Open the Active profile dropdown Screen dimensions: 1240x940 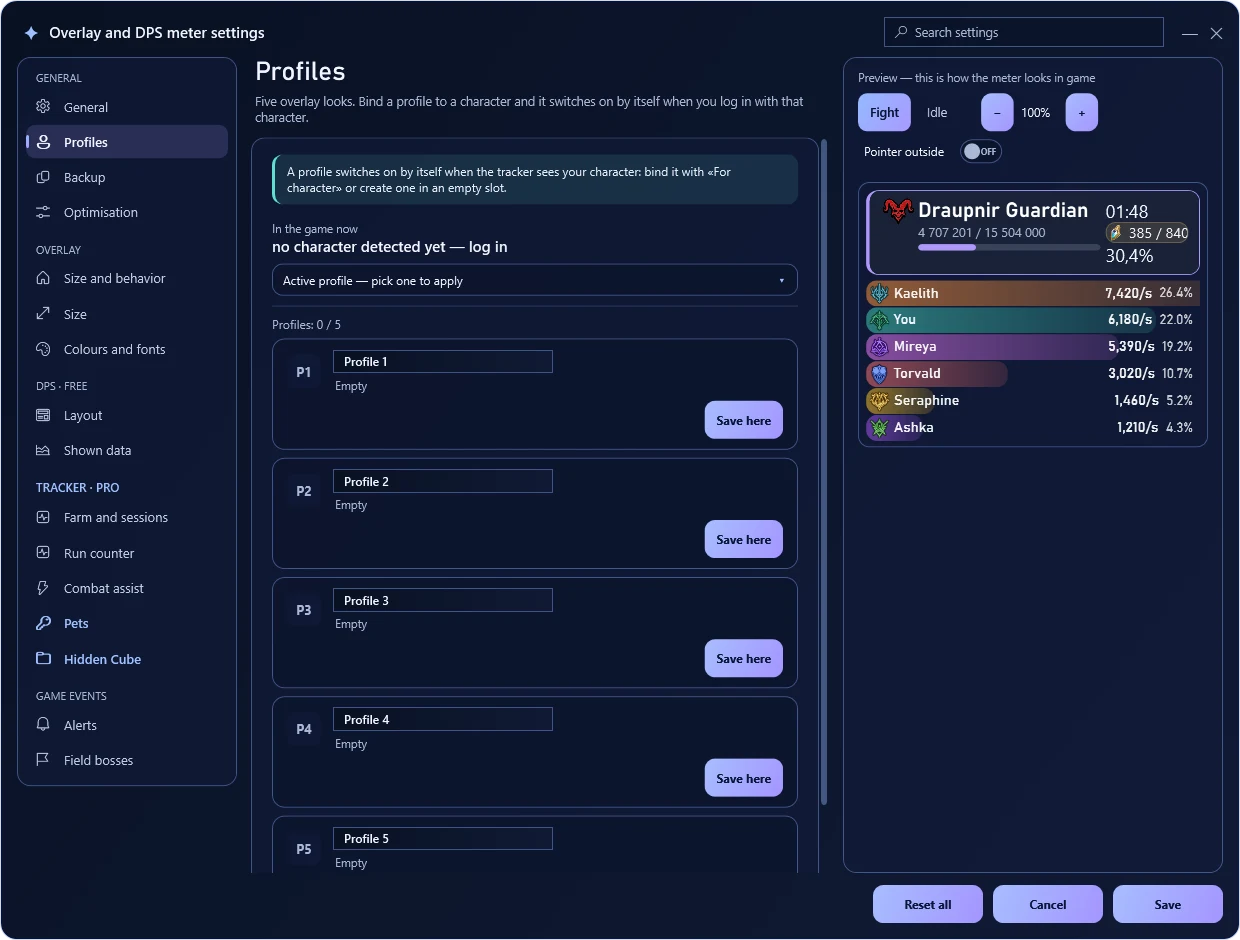pyautogui.click(x=535, y=280)
